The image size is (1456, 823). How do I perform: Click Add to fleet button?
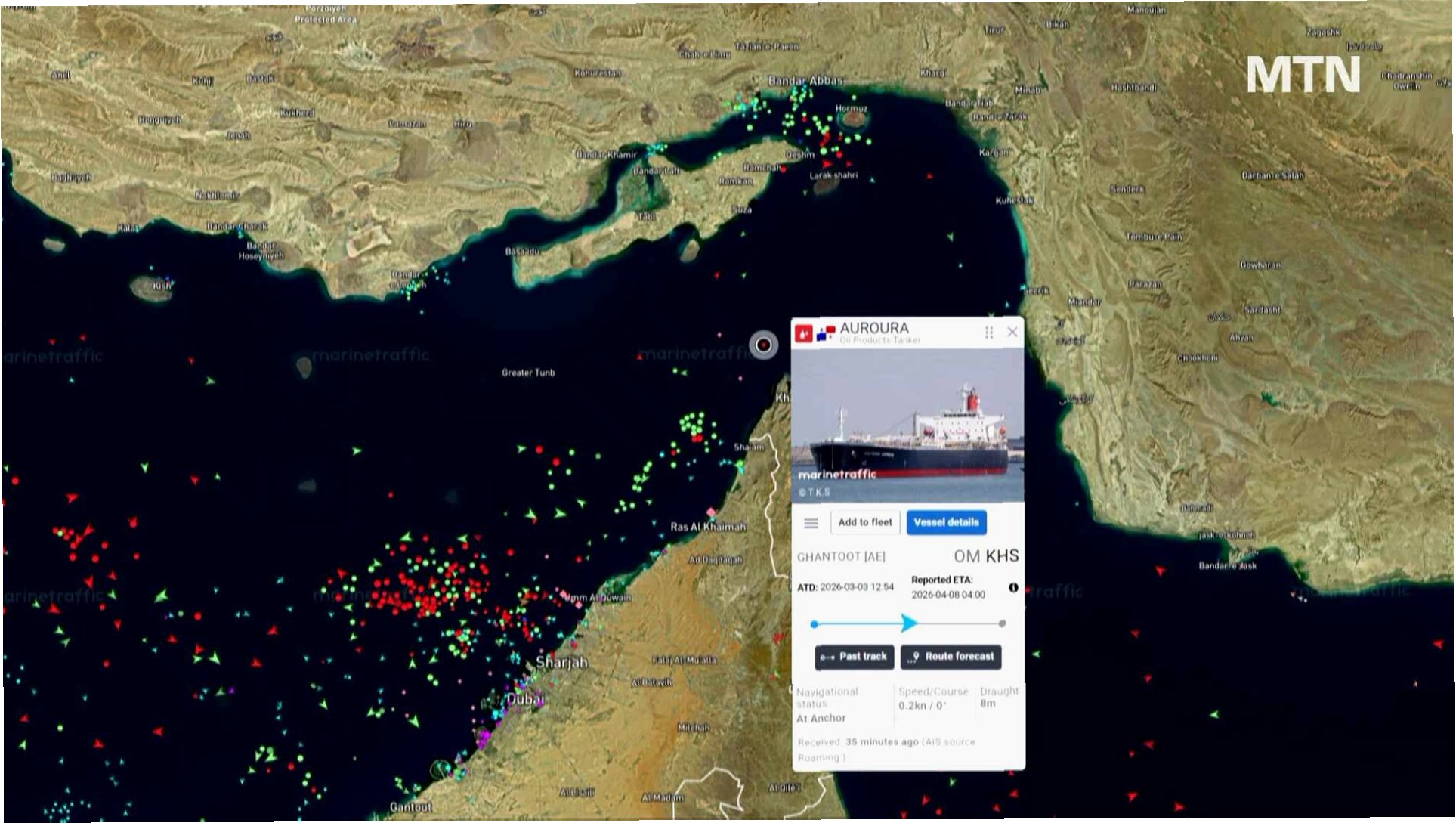(864, 522)
